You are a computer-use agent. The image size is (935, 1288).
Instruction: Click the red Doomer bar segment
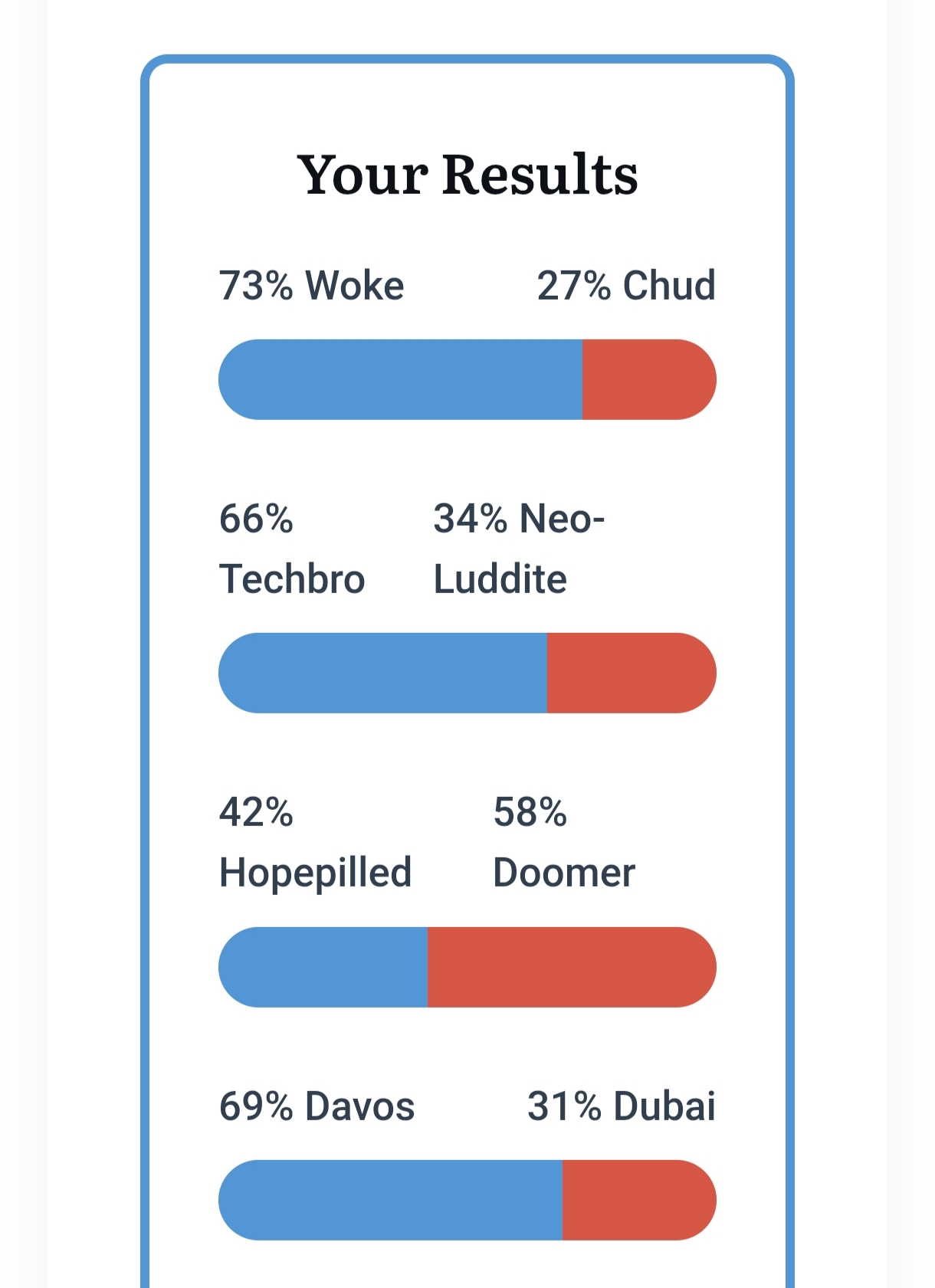[572, 967]
